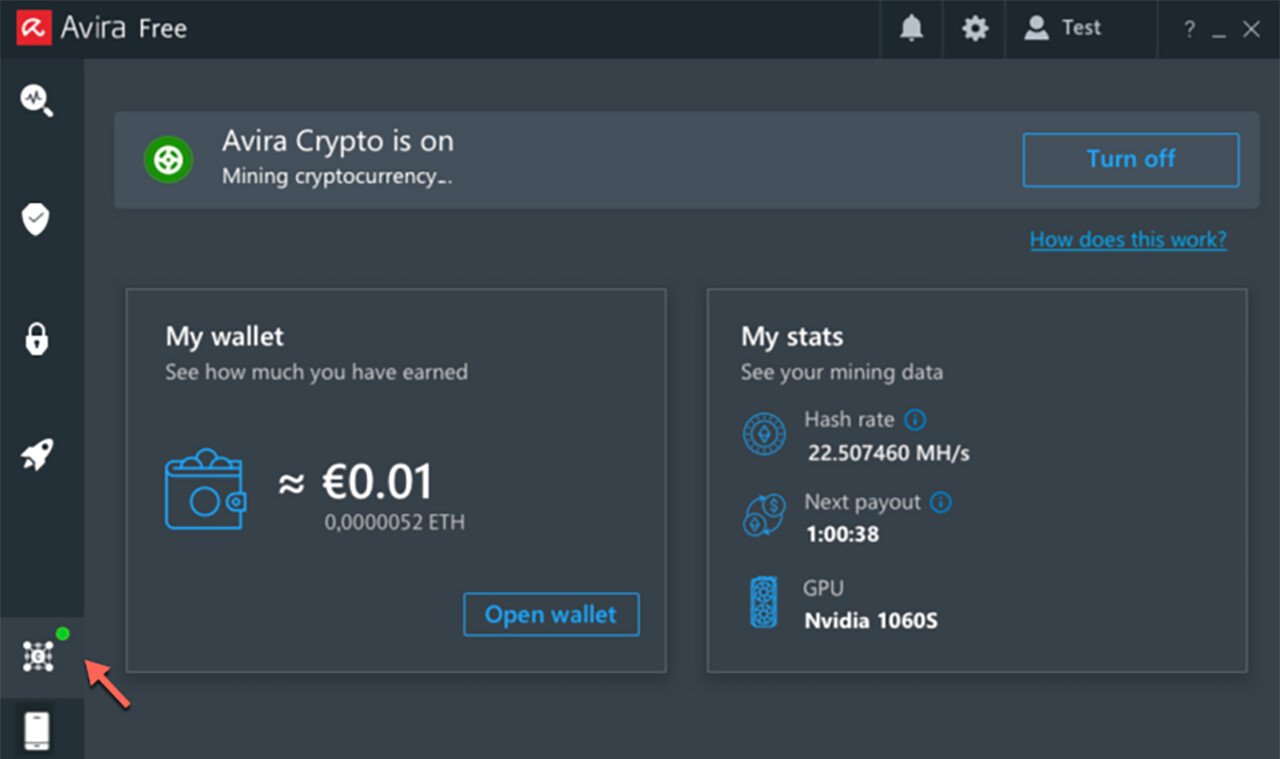Select the Performance rocket sidebar icon
The width and height of the screenshot is (1280, 759).
pos(37,456)
